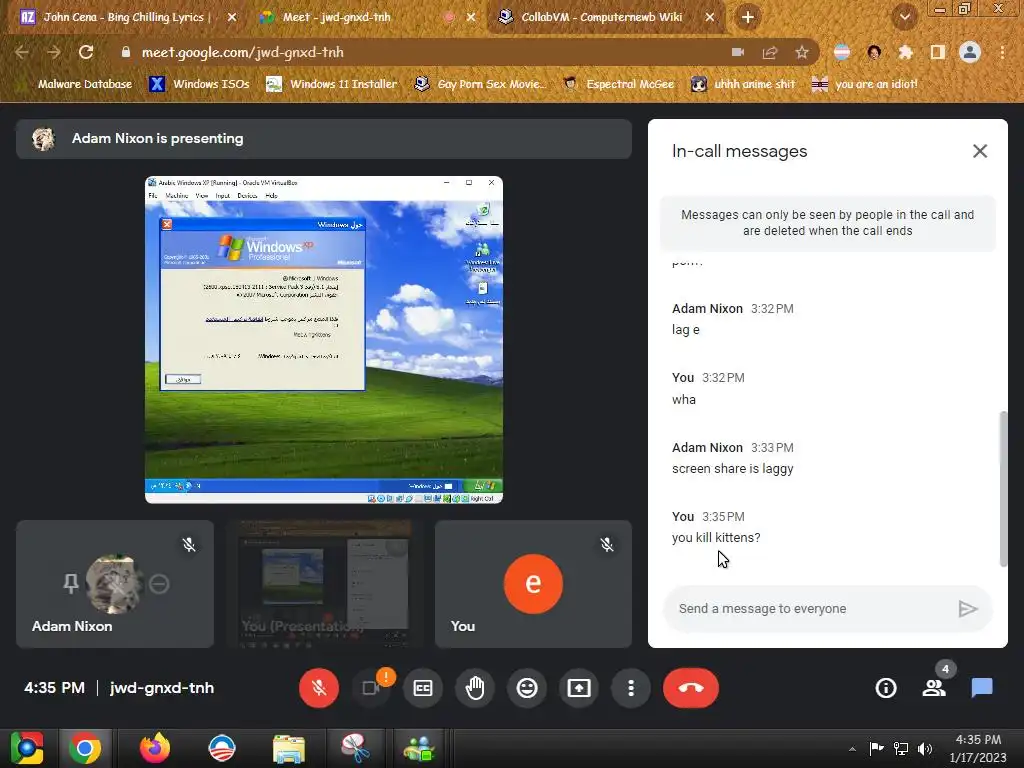Click the presented Windows XP screen share
Screen dimensions: 1024x768
pos(324,340)
